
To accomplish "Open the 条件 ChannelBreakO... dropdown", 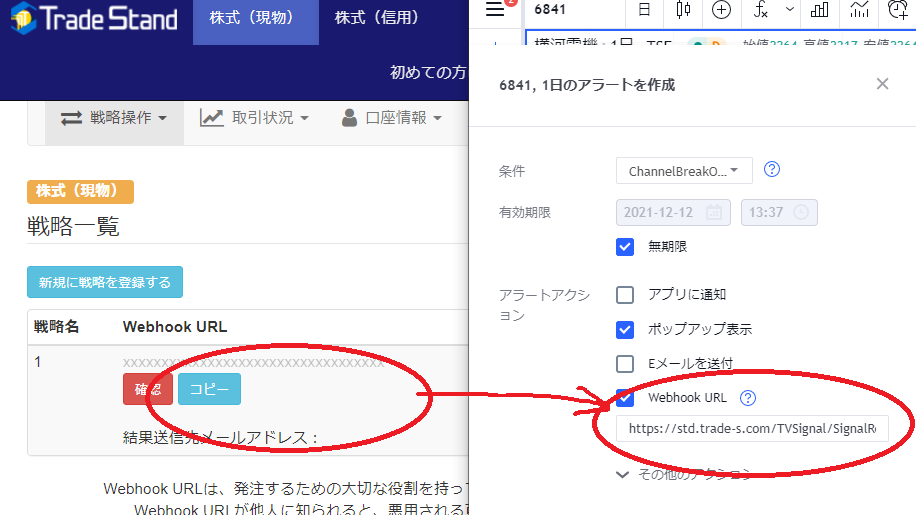I will tap(684, 171).
